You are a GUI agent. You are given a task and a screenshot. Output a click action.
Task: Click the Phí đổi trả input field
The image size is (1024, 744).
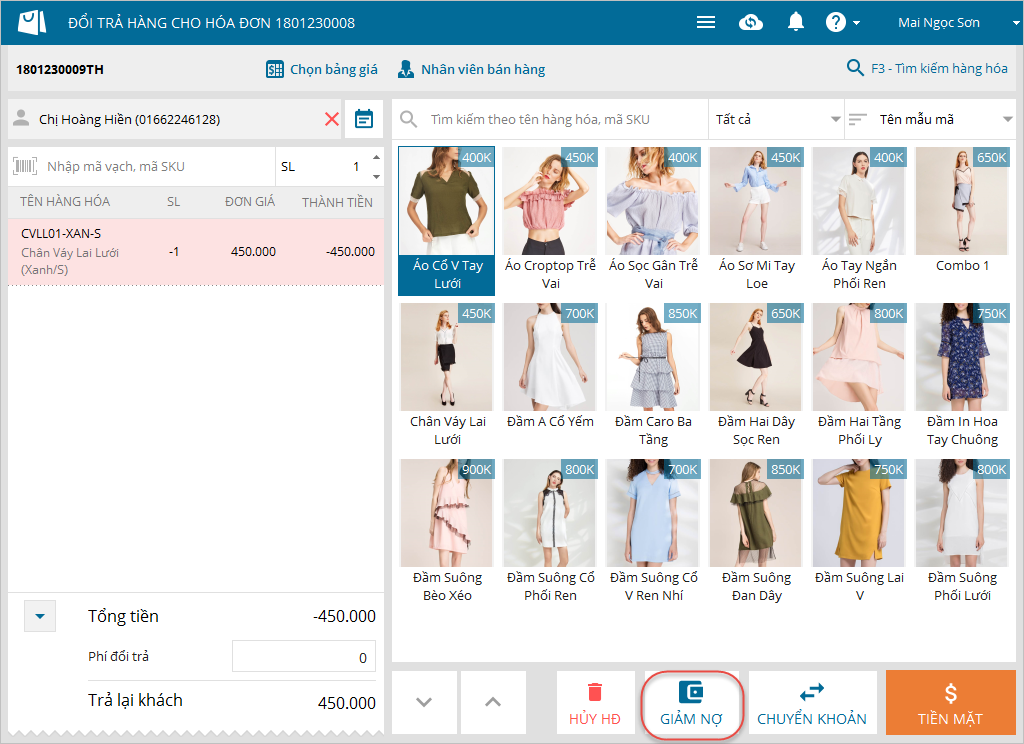(x=304, y=657)
